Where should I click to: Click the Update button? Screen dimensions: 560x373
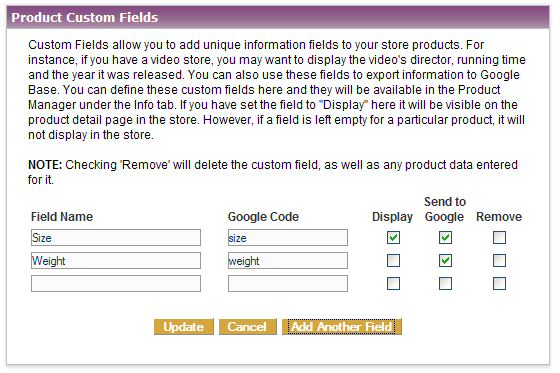tap(184, 327)
